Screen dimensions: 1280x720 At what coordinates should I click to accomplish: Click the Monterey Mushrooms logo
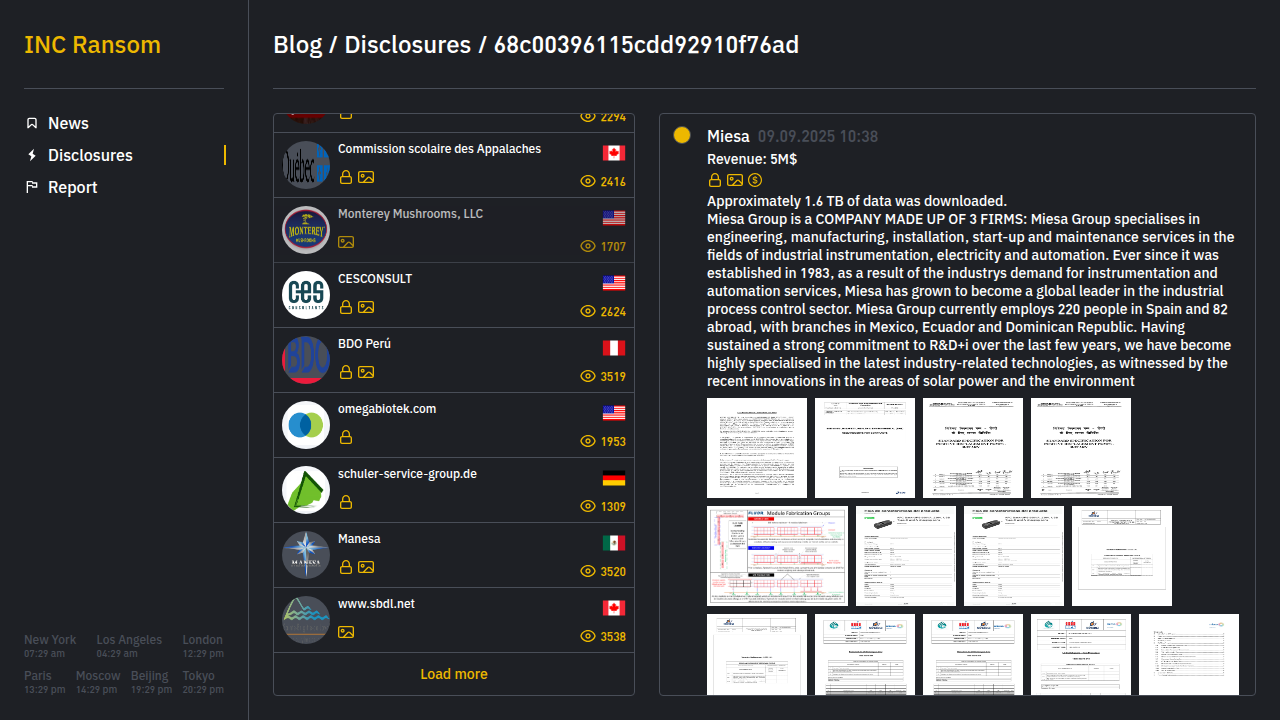(x=306, y=230)
